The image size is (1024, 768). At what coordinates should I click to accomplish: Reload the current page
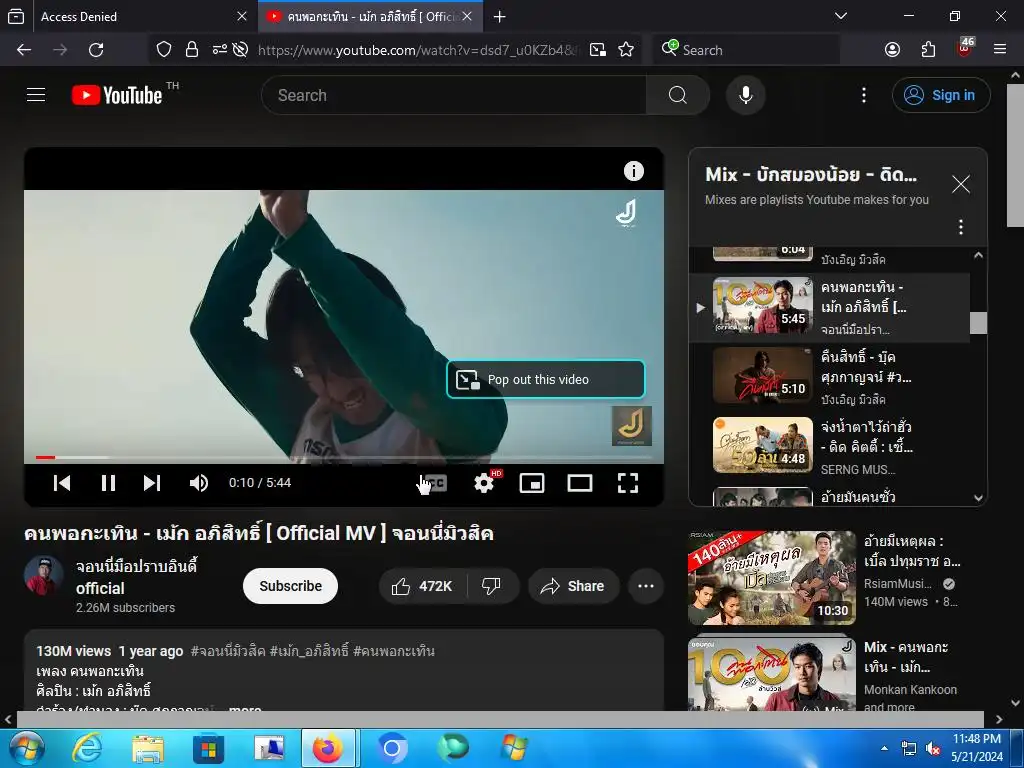96,50
